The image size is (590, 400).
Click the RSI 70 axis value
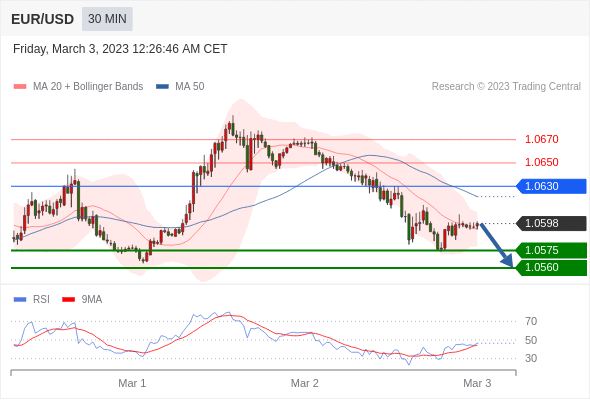[531, 321]
